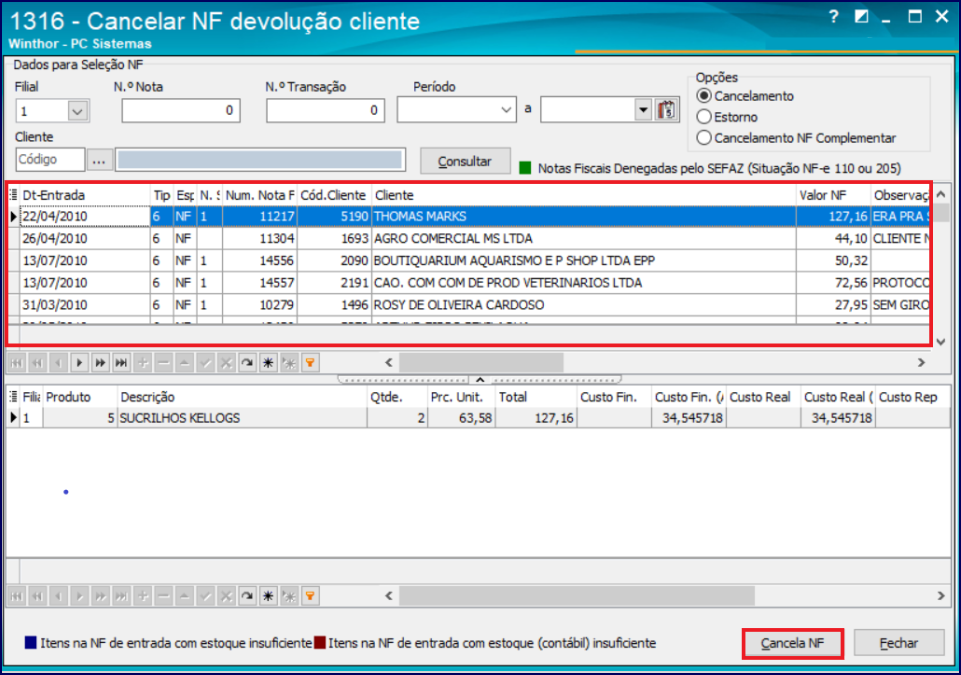Go to last record in product items navigator
Image resolution: width=961 pixels, height=675 pixels.
point(121,596)
